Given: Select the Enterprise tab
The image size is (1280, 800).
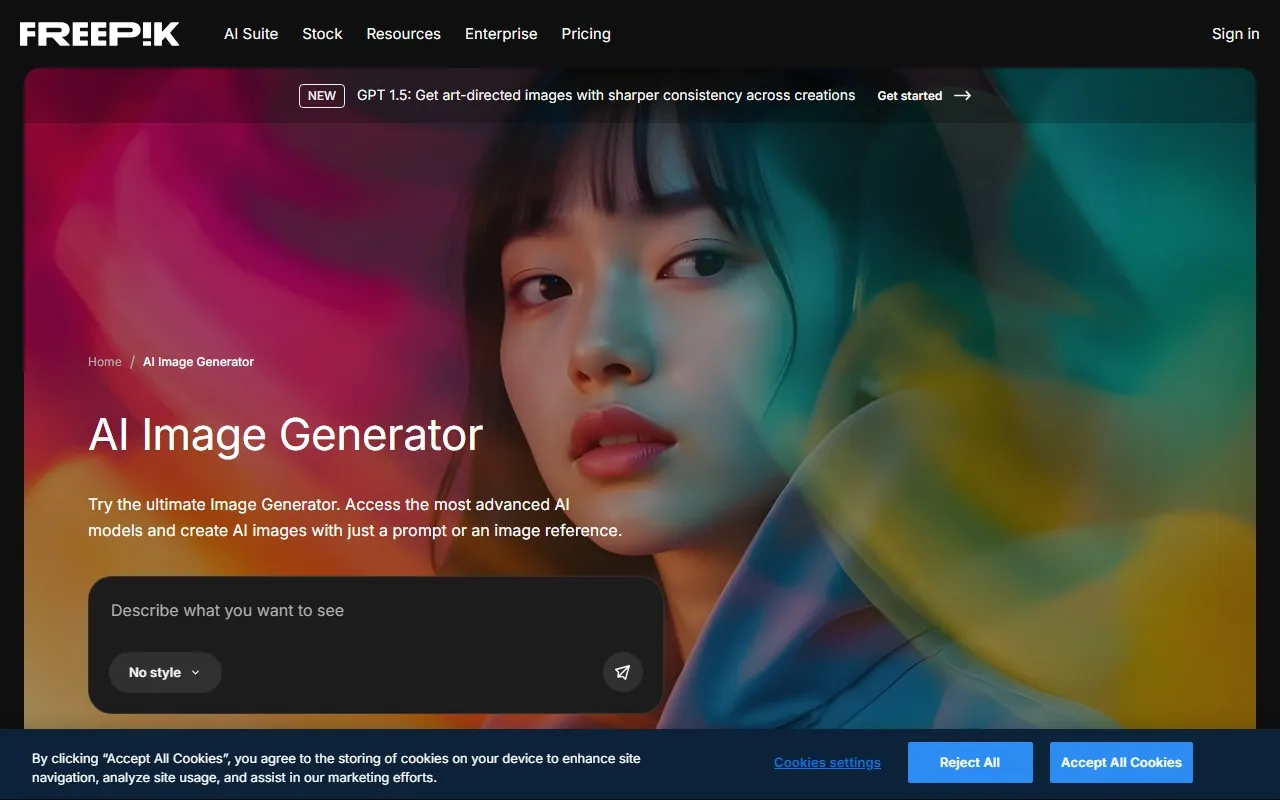Looking at the screenshot, I should pyautogui.click(x=501, y=33).
